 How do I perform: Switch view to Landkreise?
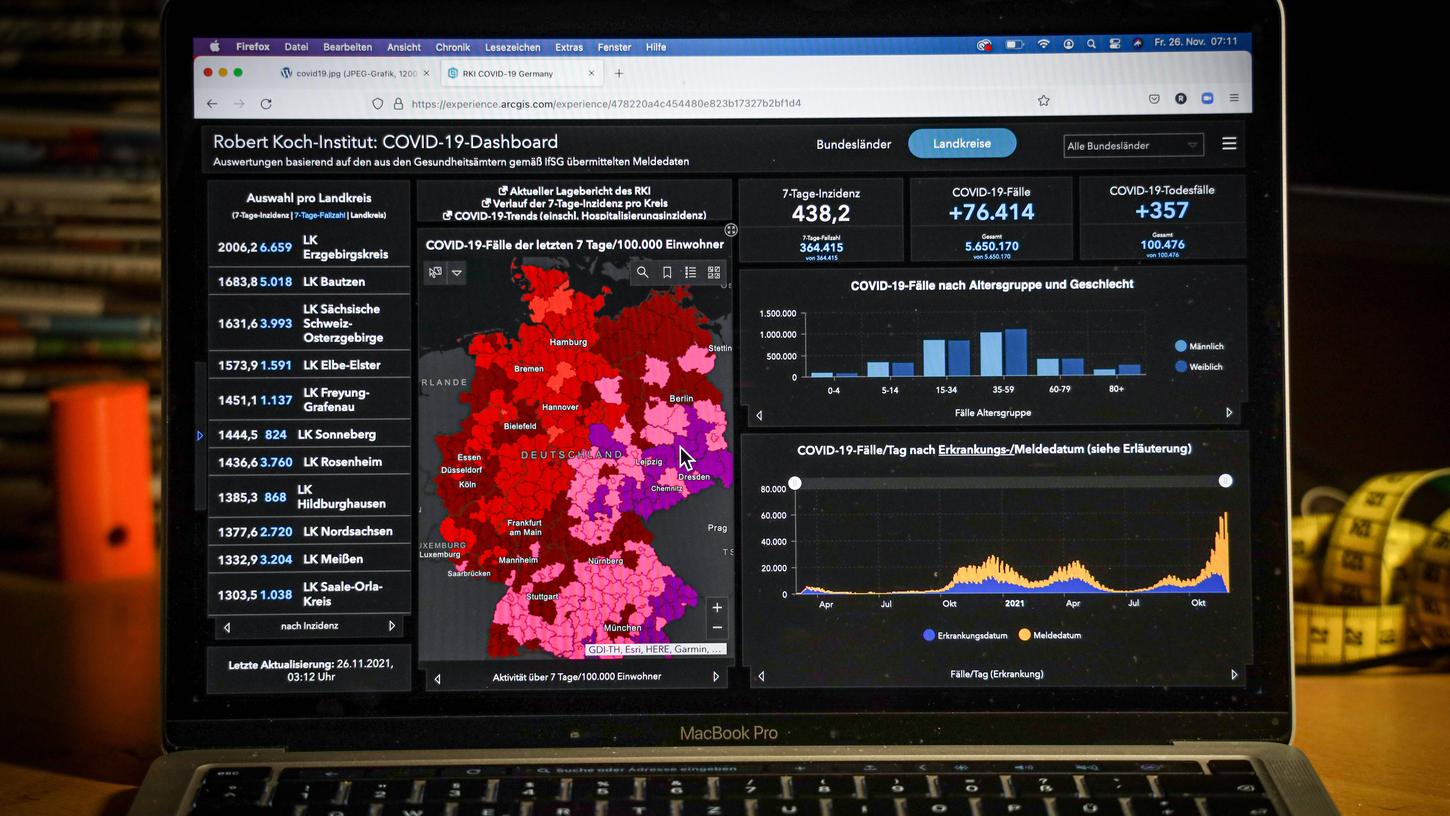[x=962, y=143]
